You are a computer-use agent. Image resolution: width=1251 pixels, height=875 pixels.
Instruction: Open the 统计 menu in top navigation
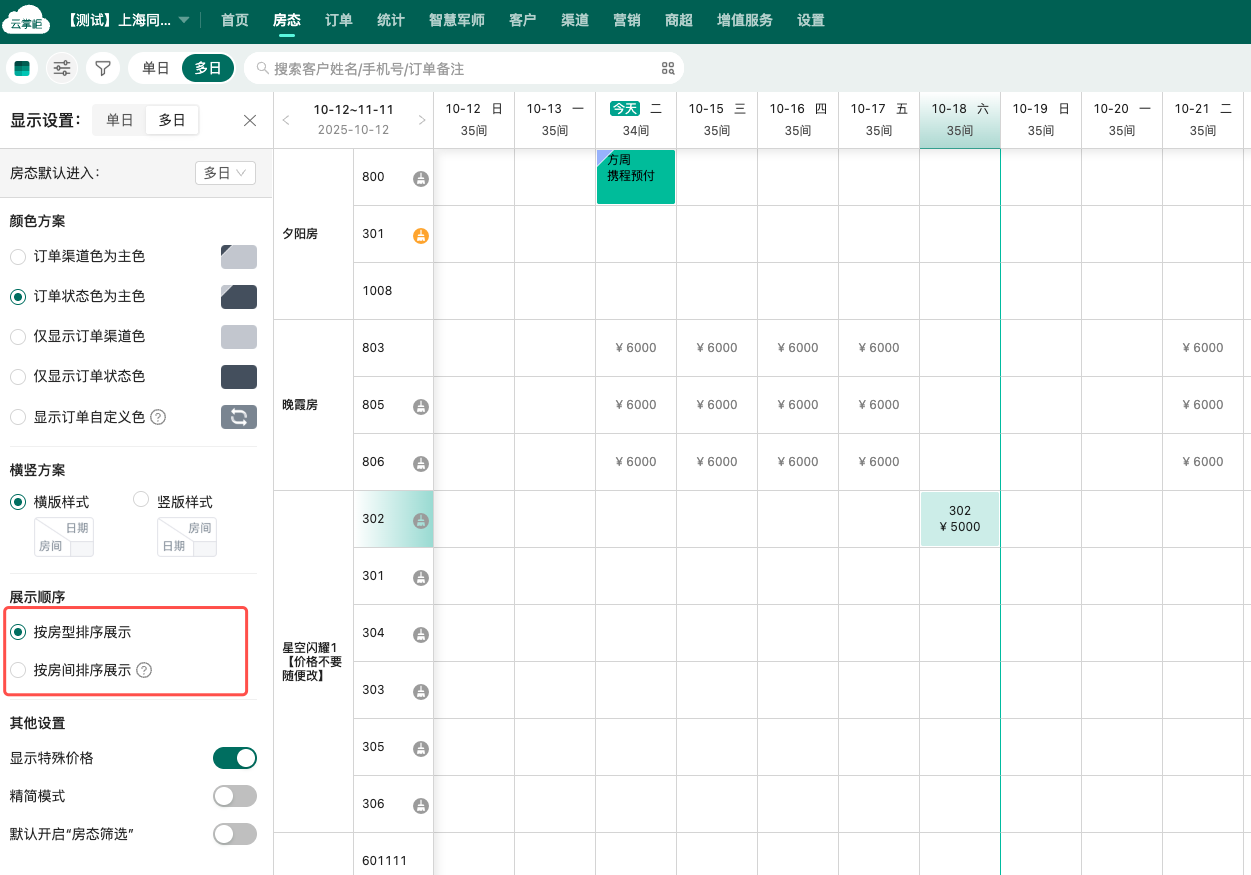coord(391,20)
